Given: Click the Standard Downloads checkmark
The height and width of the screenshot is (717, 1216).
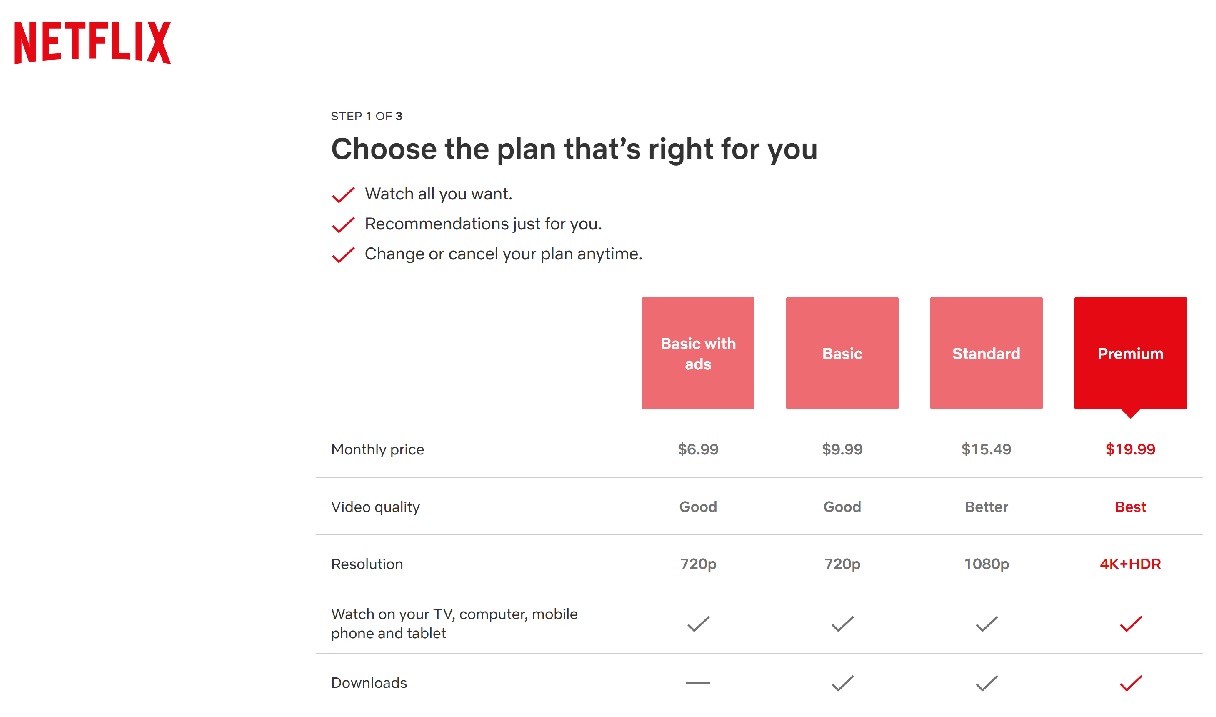Looking at the screenshot, I should coord(986,683).
